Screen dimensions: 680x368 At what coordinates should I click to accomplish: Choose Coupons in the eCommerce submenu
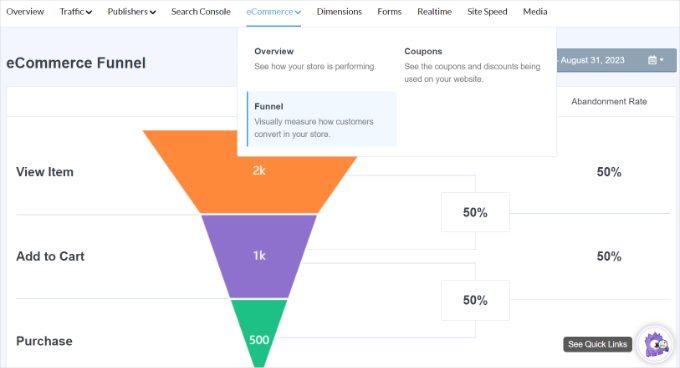coord(472,65)
